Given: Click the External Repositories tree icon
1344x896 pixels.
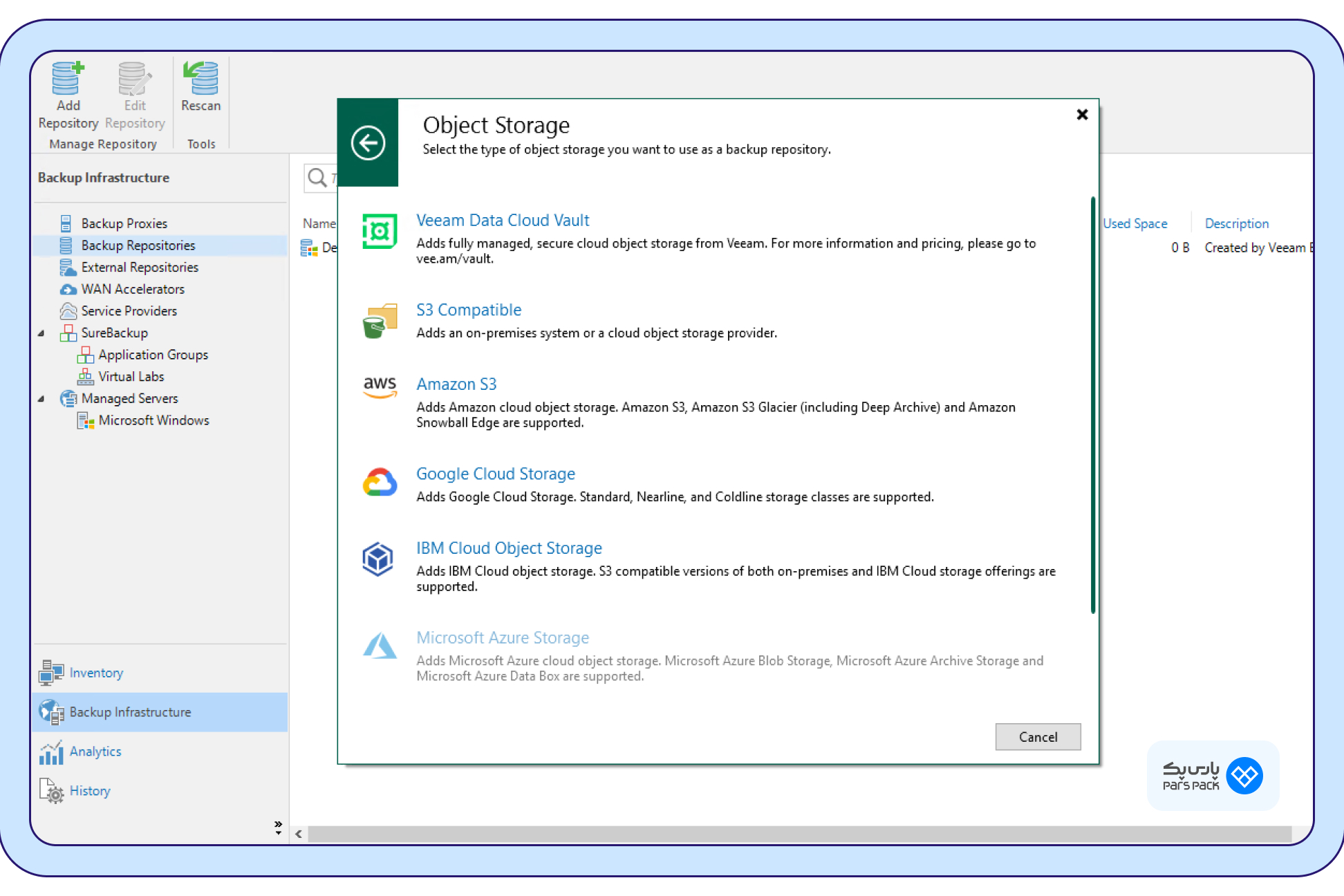Looking at the screenshot, I should pyautogui.click(x=68, y=267).
